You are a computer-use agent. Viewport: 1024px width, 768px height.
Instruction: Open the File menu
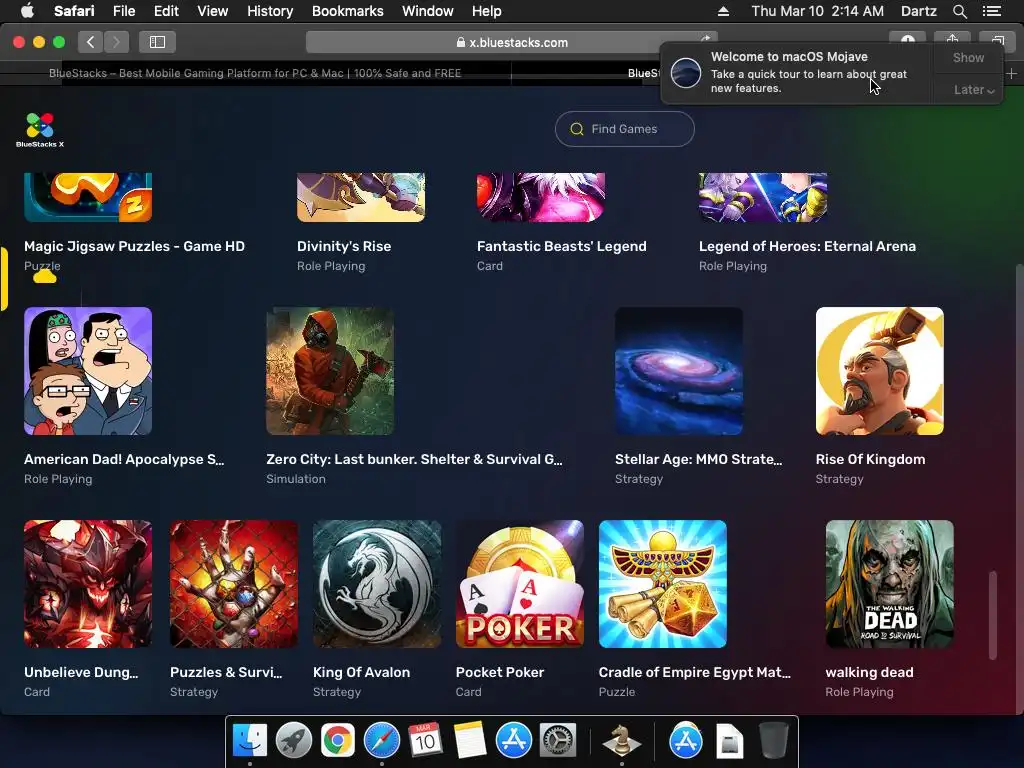[x=123, y=11]
